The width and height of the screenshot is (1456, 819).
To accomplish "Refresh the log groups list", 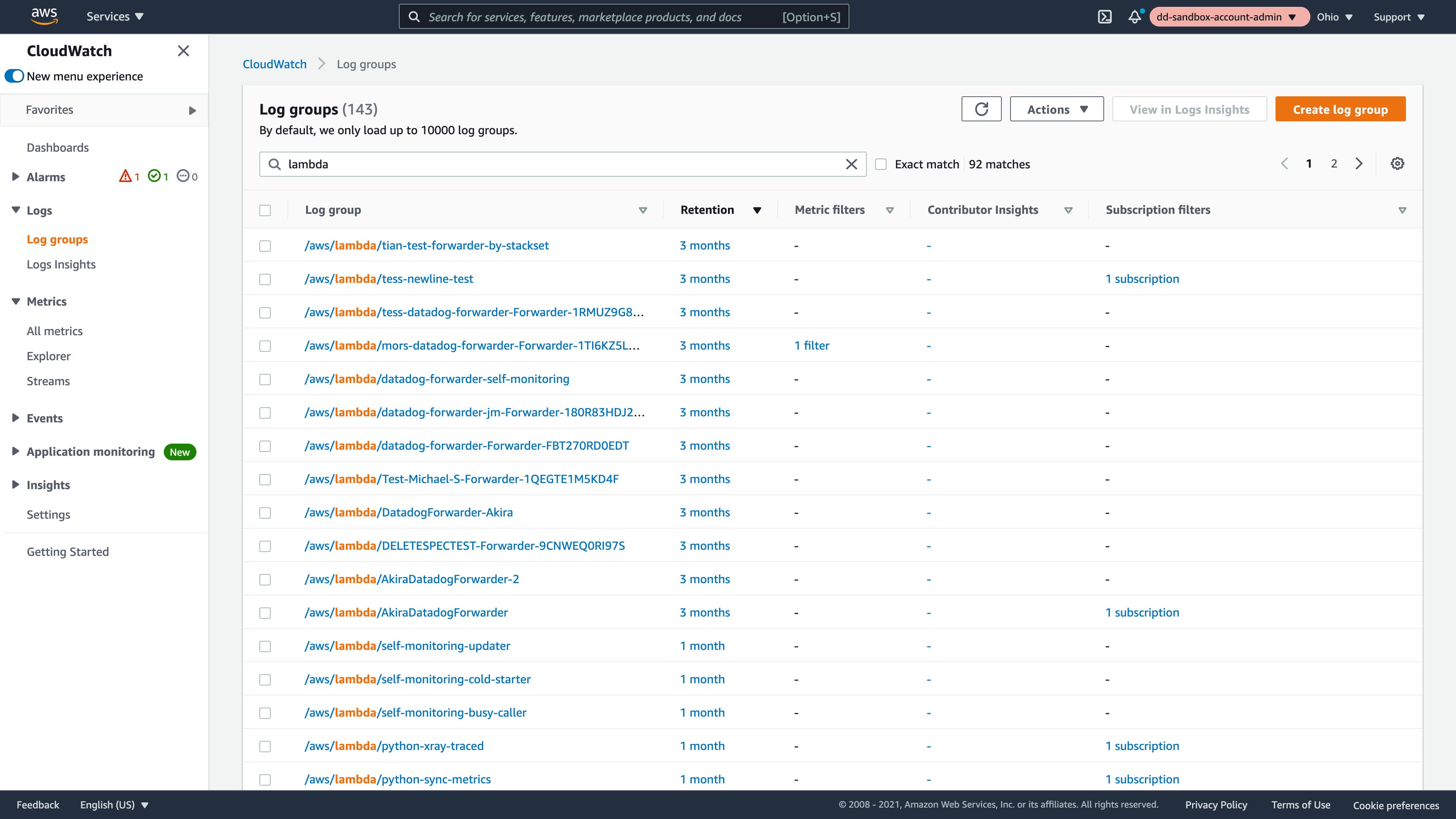I will point(981,108).
